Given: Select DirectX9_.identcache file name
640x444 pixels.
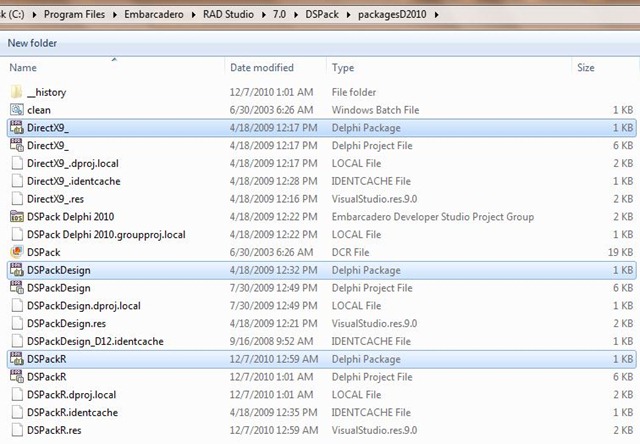Looking at the screenshot, I should click(x=73, y=181).
